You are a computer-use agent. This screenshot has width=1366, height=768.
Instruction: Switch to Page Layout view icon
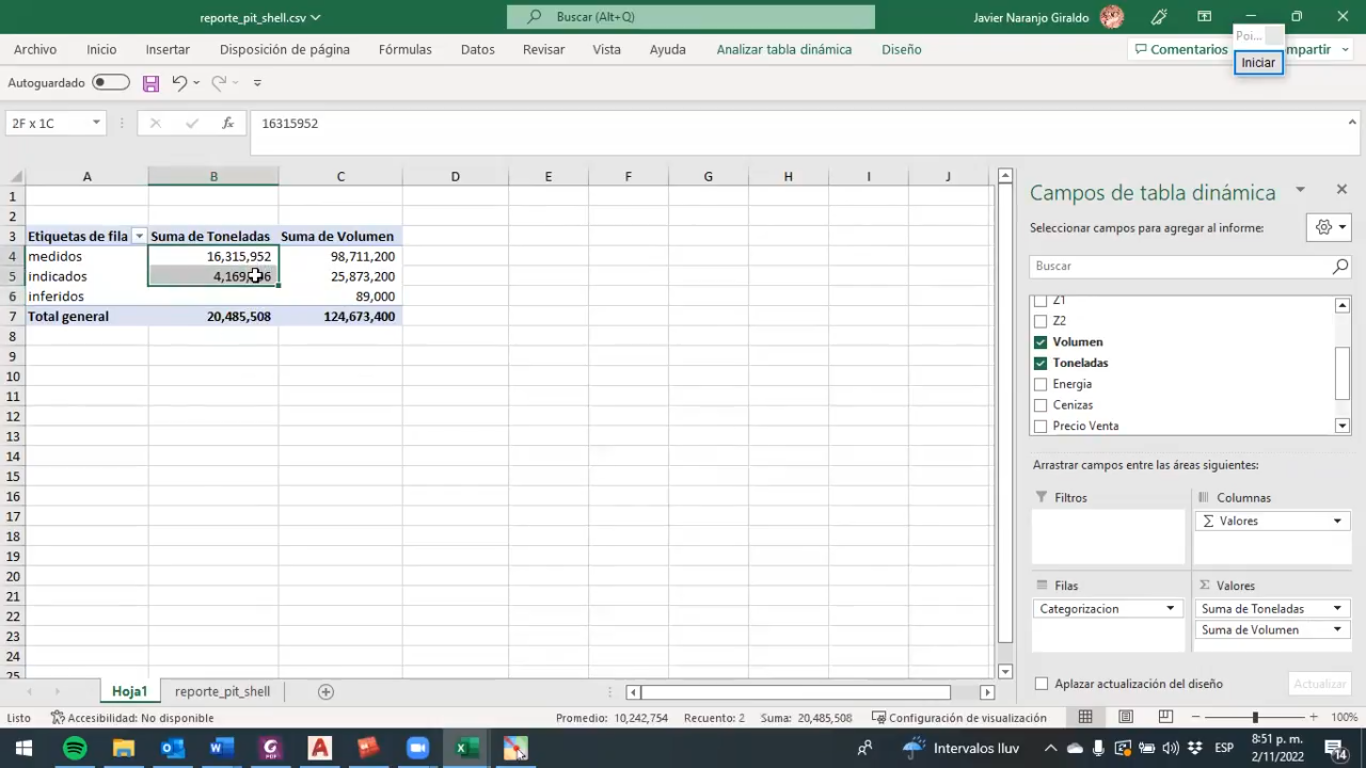[1126, 717]
